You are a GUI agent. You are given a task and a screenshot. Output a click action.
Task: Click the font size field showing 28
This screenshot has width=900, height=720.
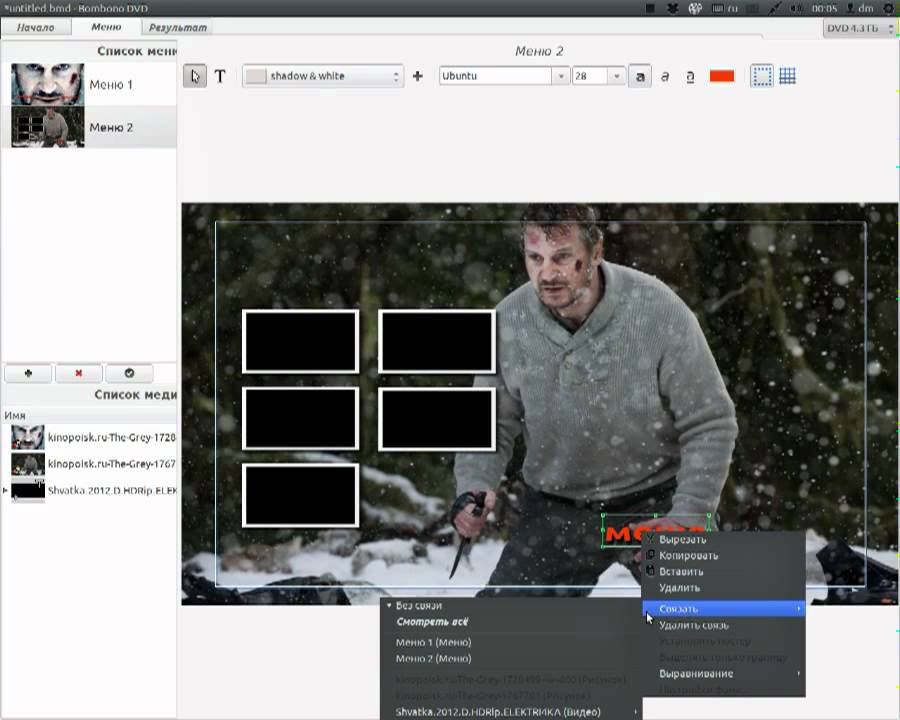pos(589,76)
